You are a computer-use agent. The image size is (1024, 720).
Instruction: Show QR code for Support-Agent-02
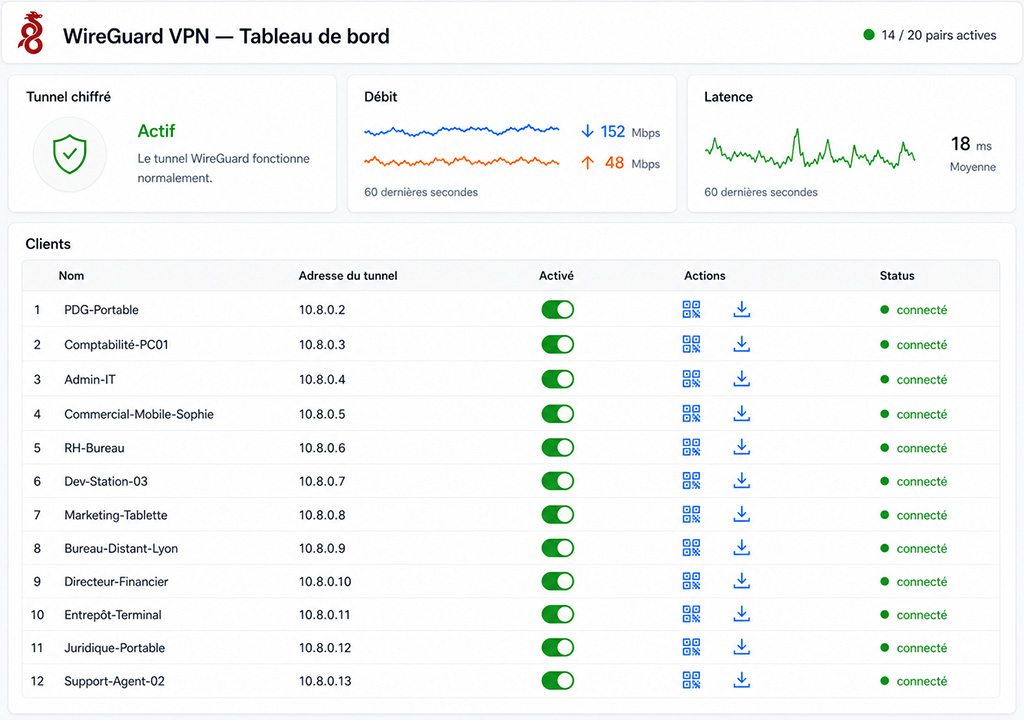coord(691,680)
